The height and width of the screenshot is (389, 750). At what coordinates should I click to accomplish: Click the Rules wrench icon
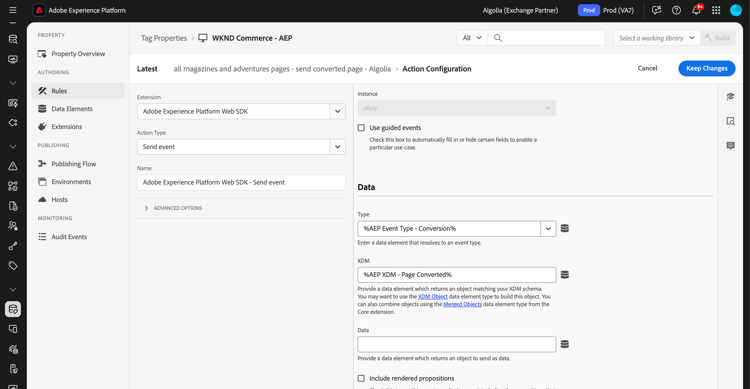click(43, 91)
